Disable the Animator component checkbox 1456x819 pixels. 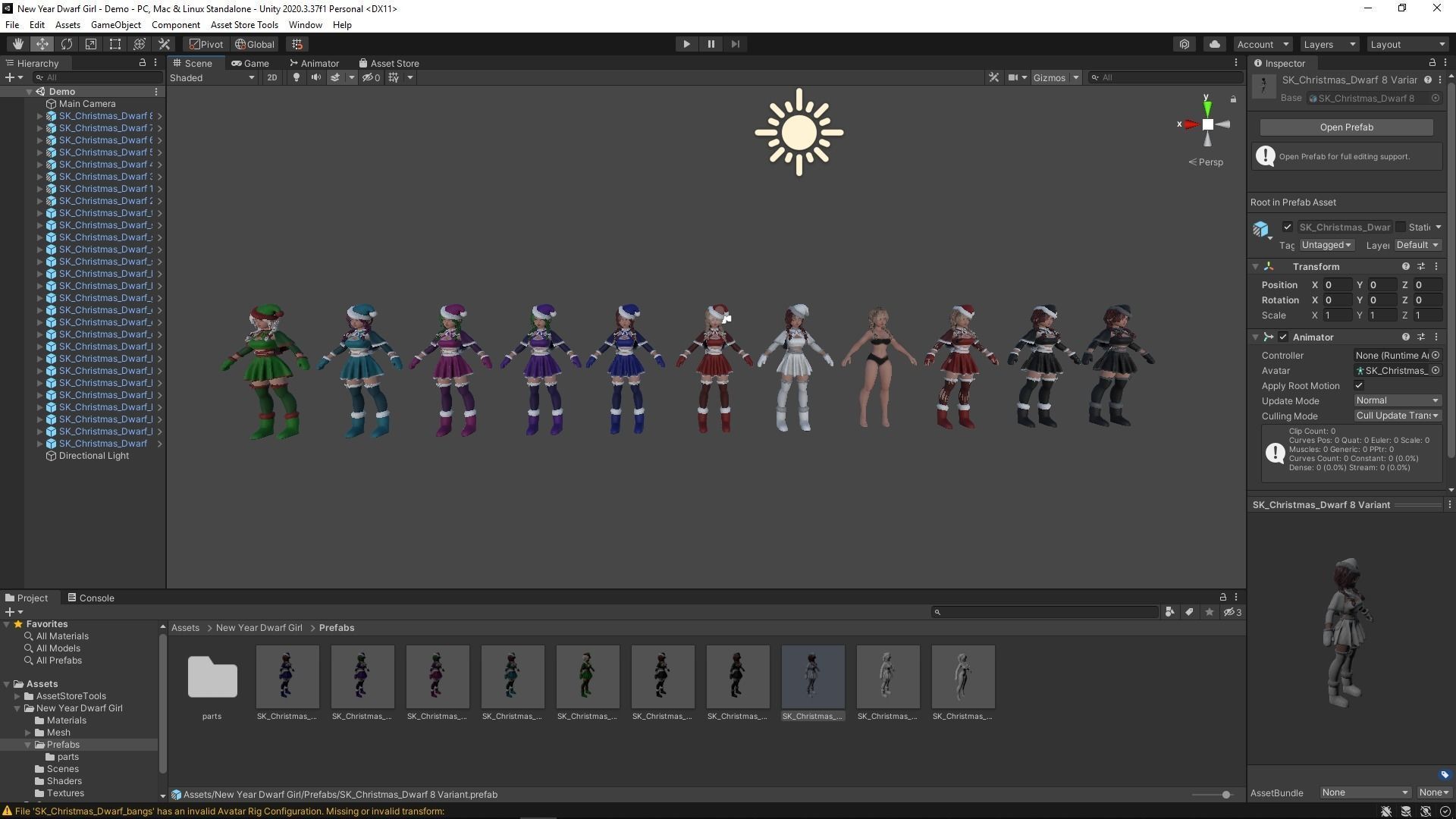pyautogui.click(x=1283, y=337)
